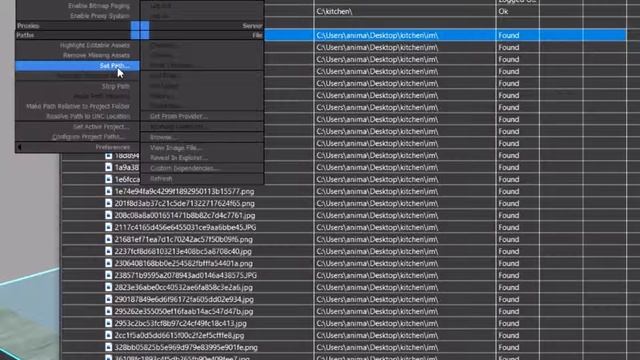
Task: Click the file icon beside 2823e36abe0cc40532ae6fa858c3e2a6.jpg
Action: pos(108,287)
